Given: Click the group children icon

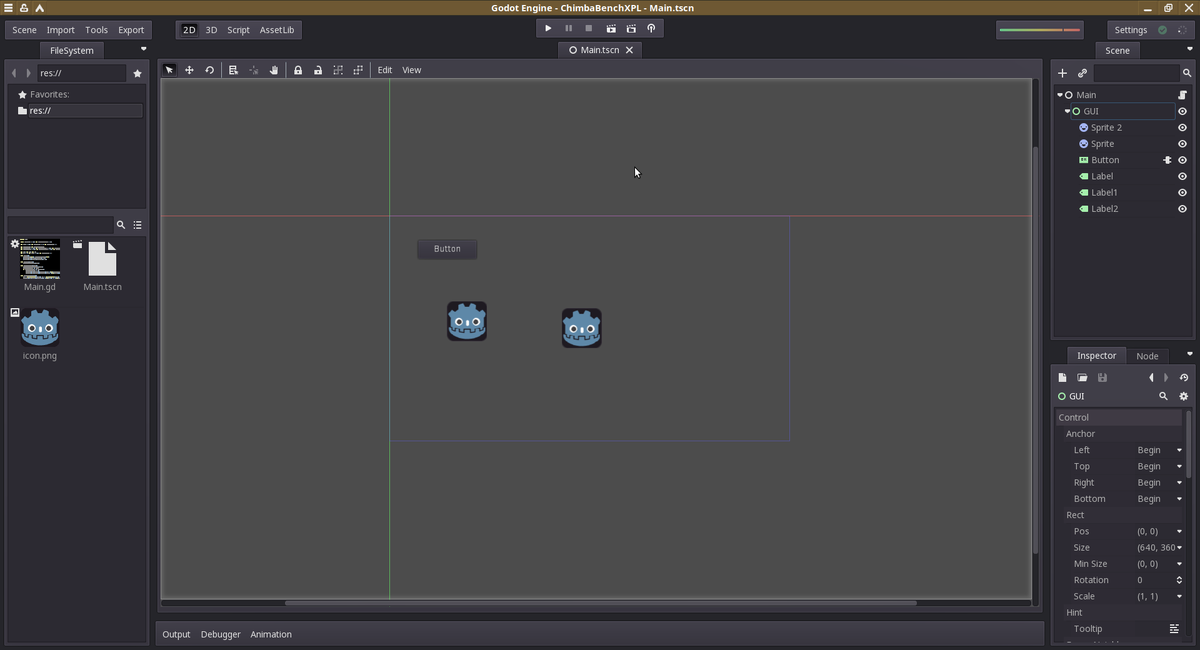Looking at the screenshot, I should coord(338,70).
